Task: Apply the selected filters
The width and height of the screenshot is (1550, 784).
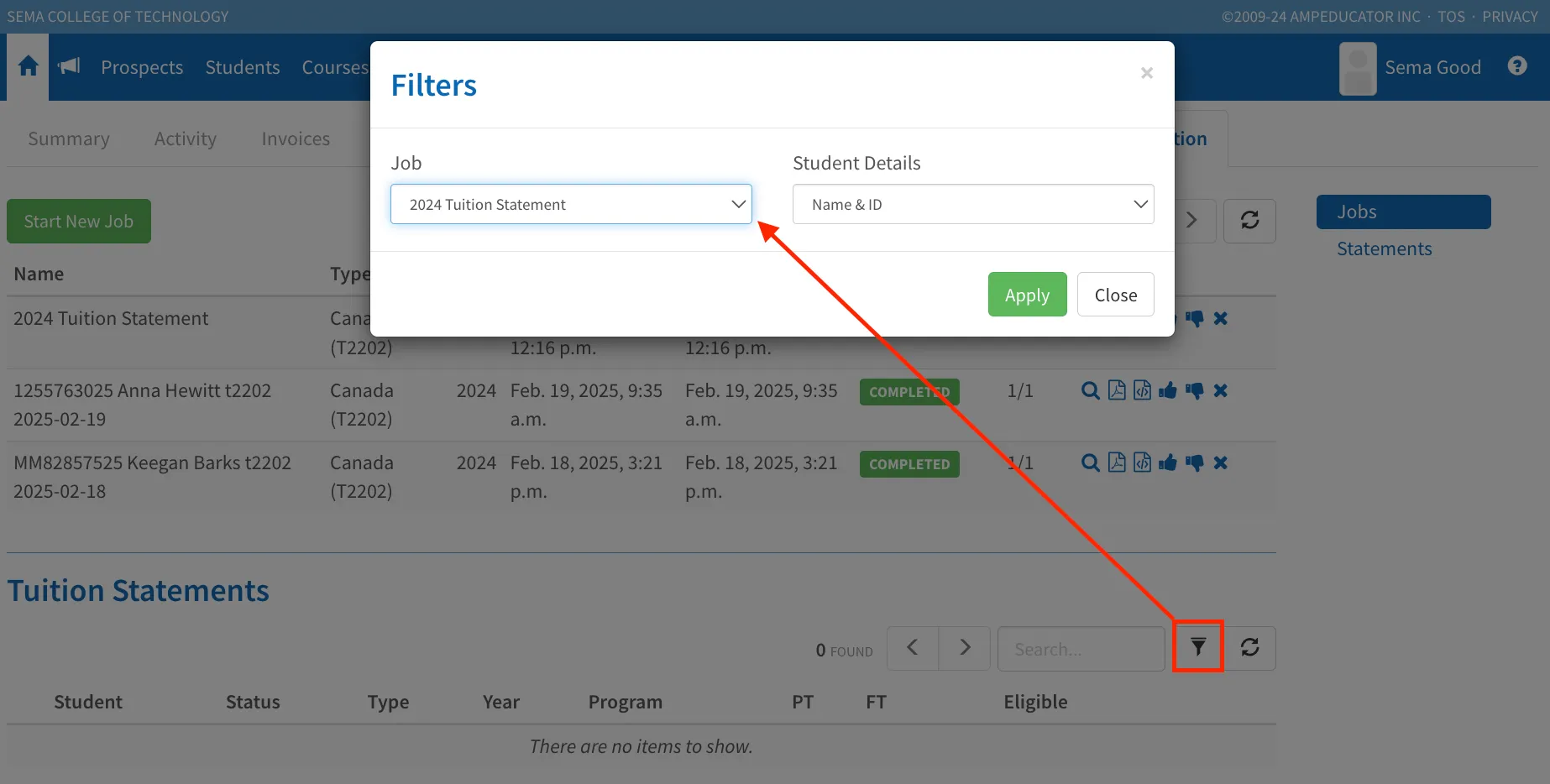Action: coord(1027,295)
